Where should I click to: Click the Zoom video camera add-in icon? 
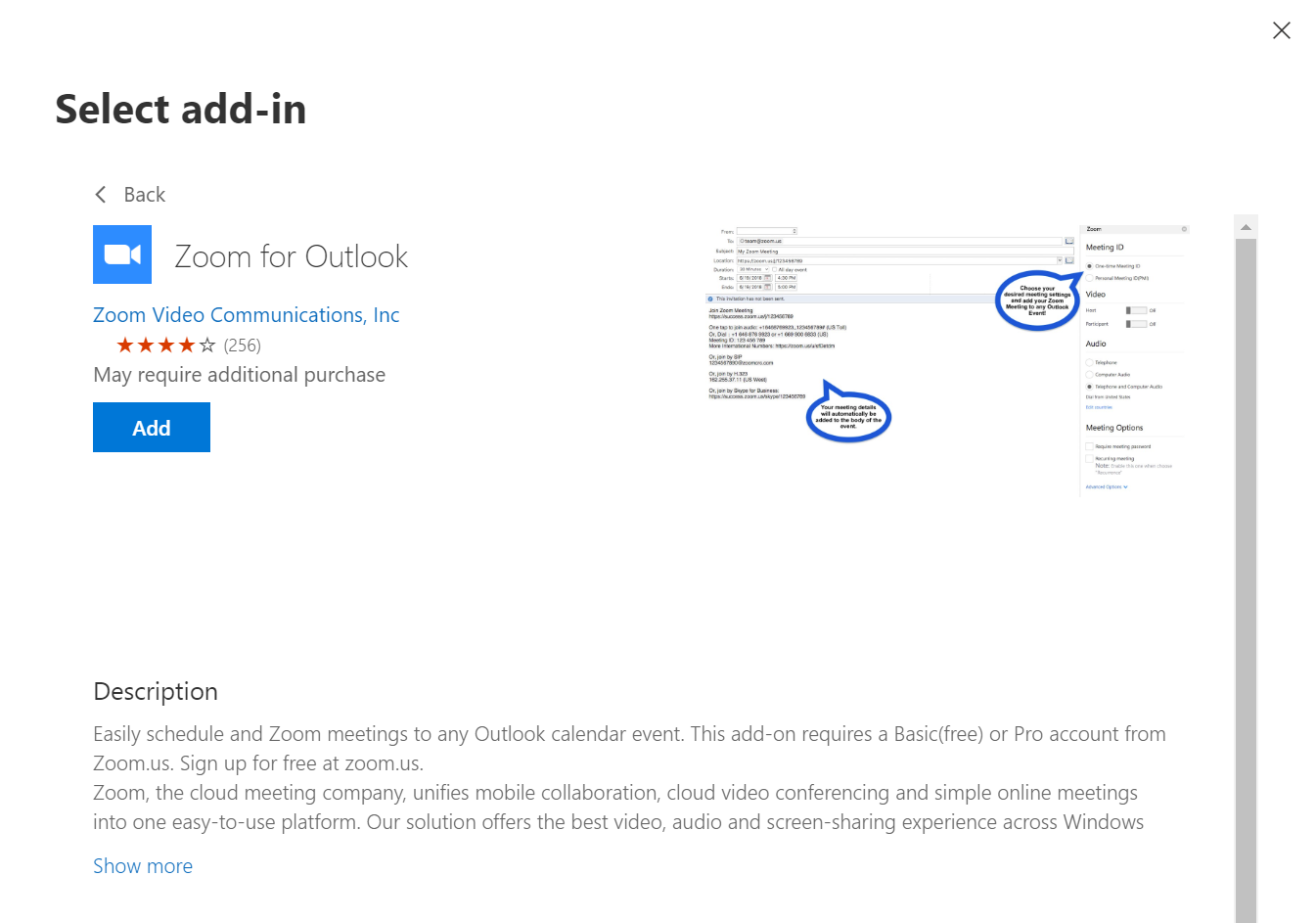[121, 254]
